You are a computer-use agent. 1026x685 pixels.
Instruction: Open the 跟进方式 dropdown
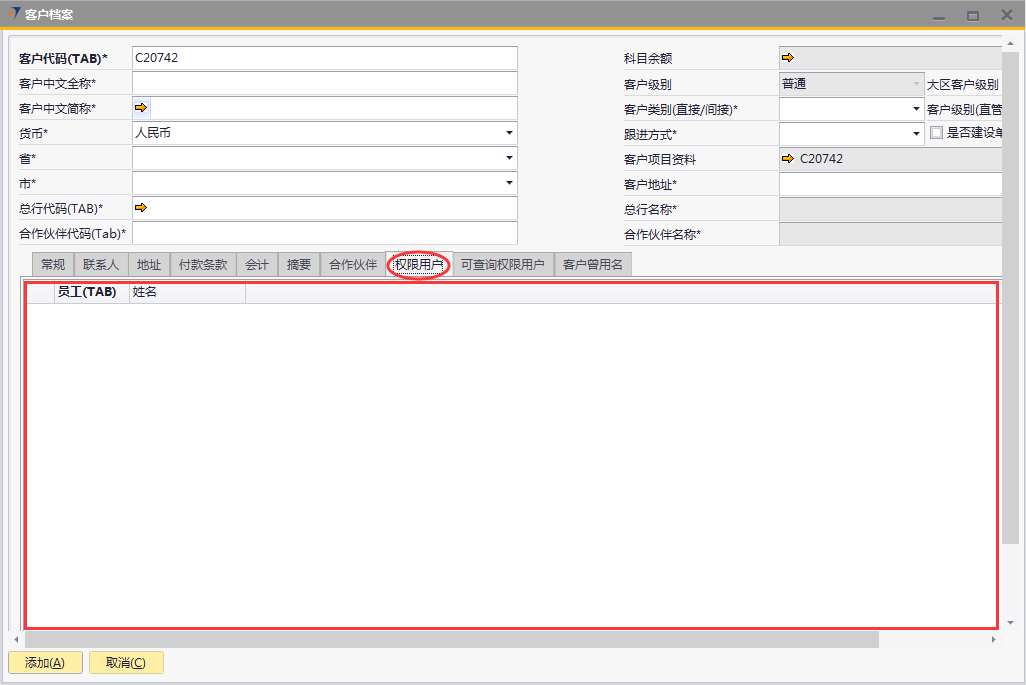click(915, 133)
